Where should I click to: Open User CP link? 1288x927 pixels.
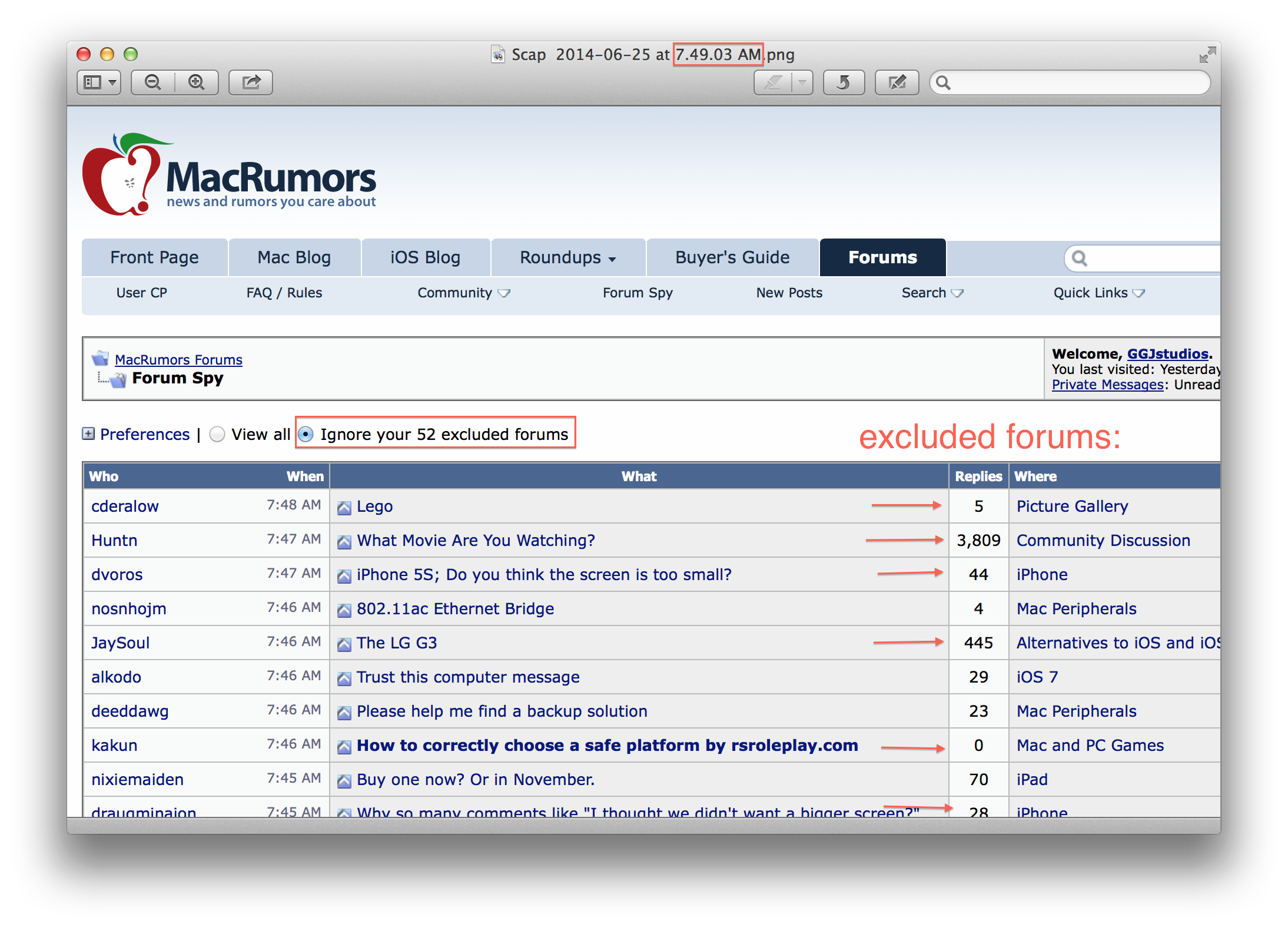point(142,293)
